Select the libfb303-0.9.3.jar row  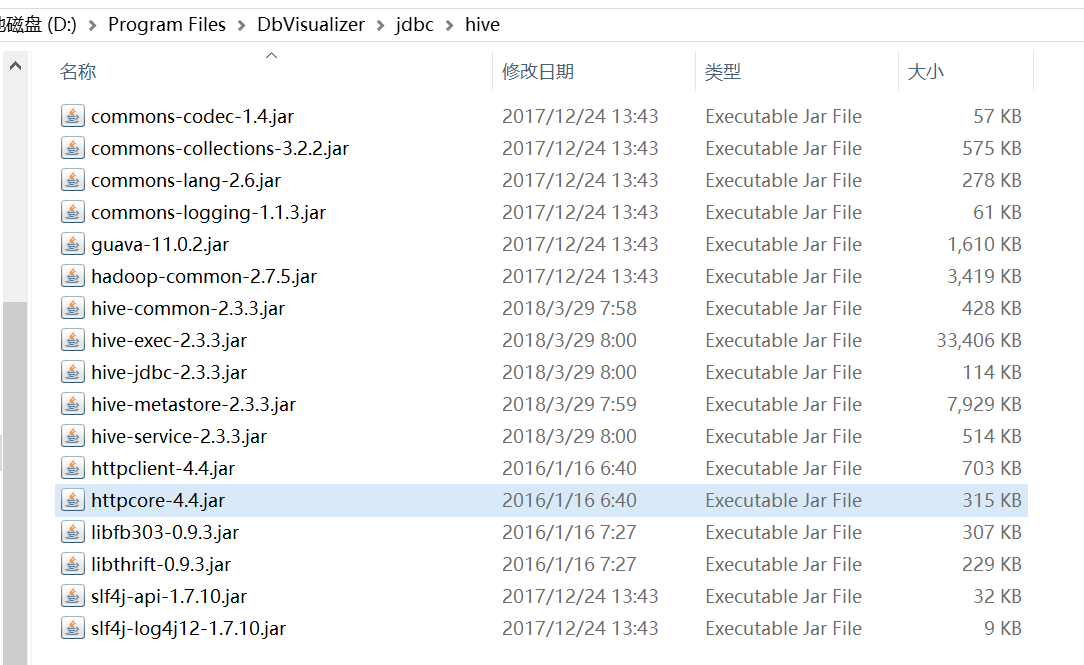click(x=541, y=532)
